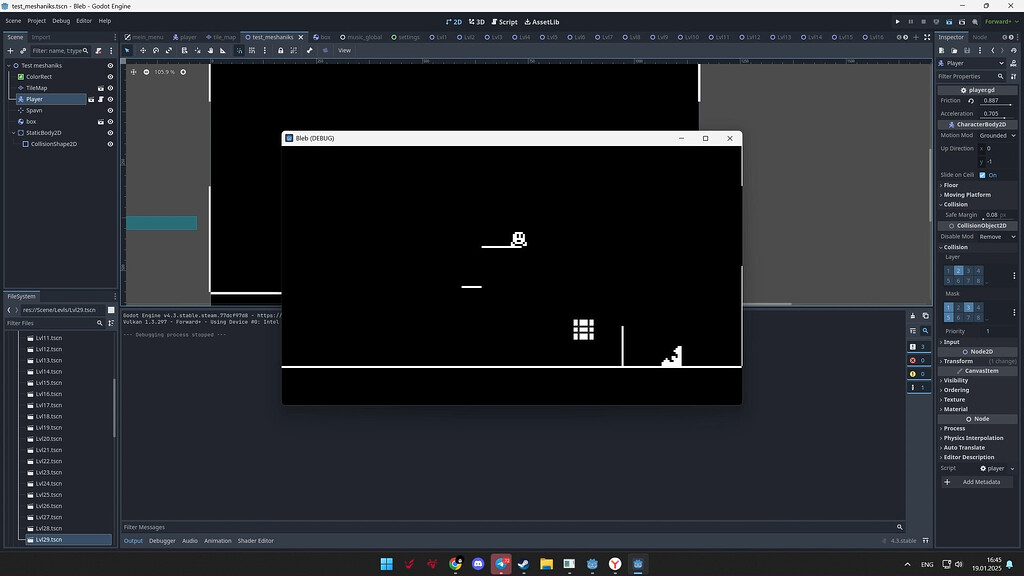
Task: Open the Motion Mode Grounded dropdown
Action: (997, 135)
